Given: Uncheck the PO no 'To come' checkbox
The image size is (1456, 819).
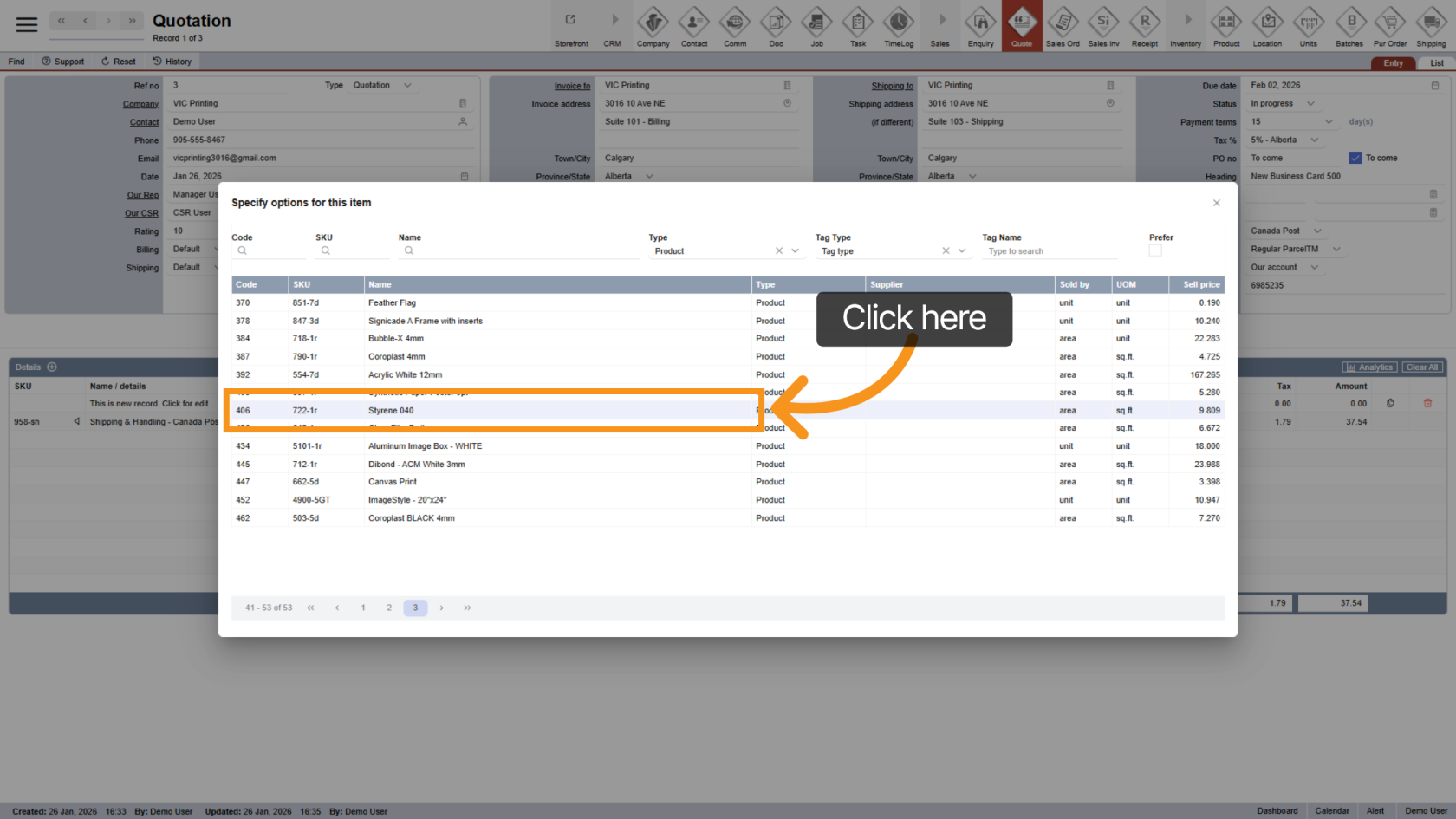Looking at the screenshot, I should click(x=1355, y=158).
